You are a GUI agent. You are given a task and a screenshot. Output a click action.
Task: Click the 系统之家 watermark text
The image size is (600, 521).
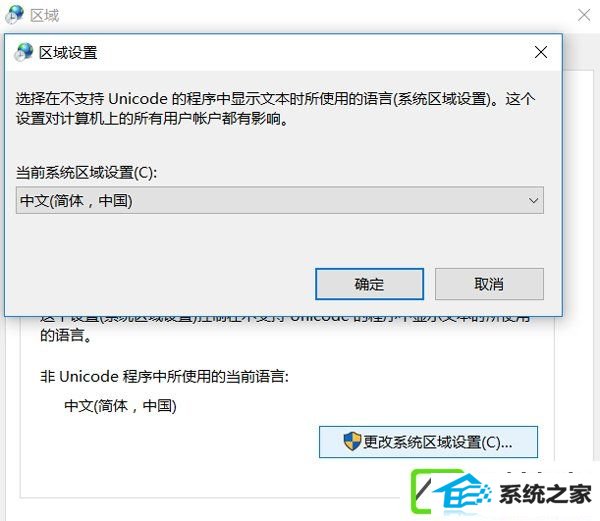coord(545,494)
